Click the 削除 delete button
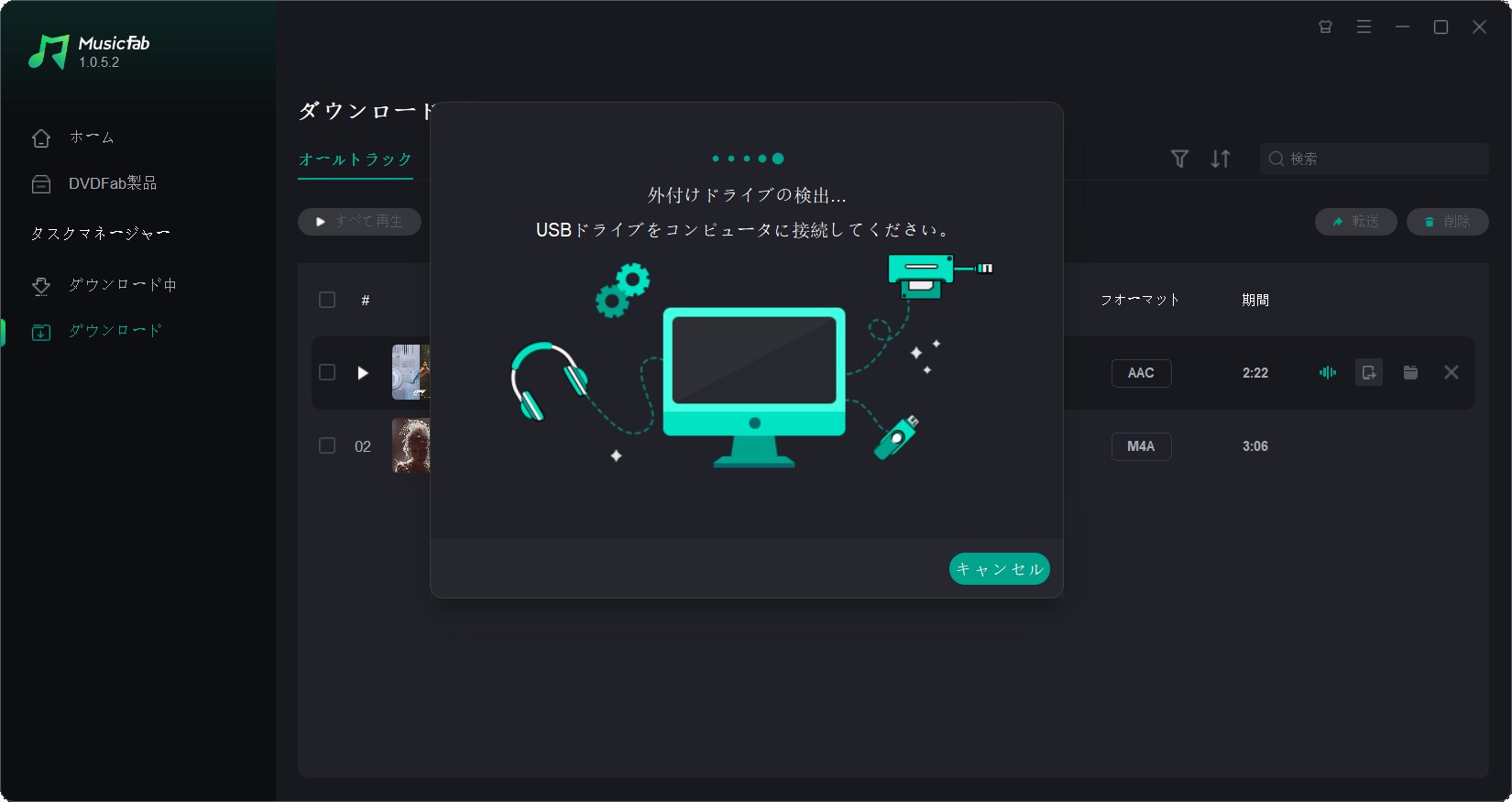Image resolution: width=1512 pixels, height=802 pixels. tap(1448, 222)
